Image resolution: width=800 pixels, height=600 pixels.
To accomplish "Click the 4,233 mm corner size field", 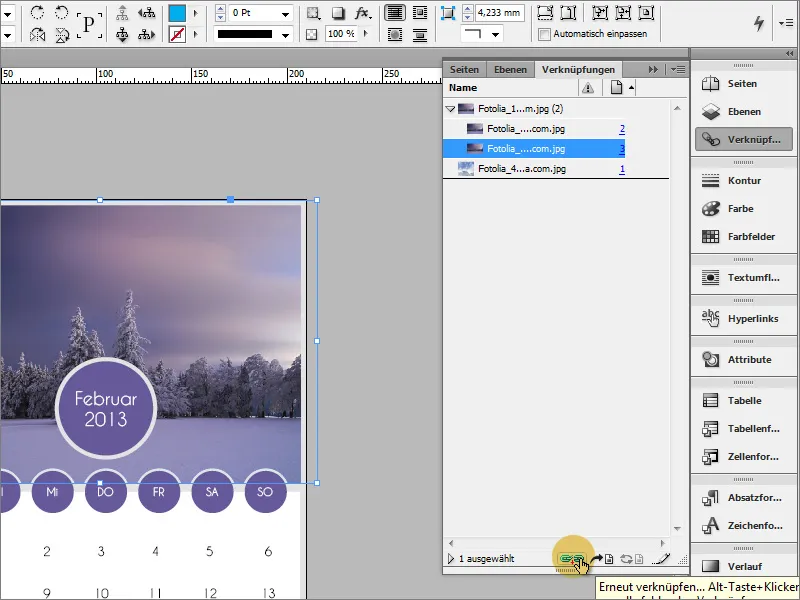I will pyautogui.click(x=499, y=13).
